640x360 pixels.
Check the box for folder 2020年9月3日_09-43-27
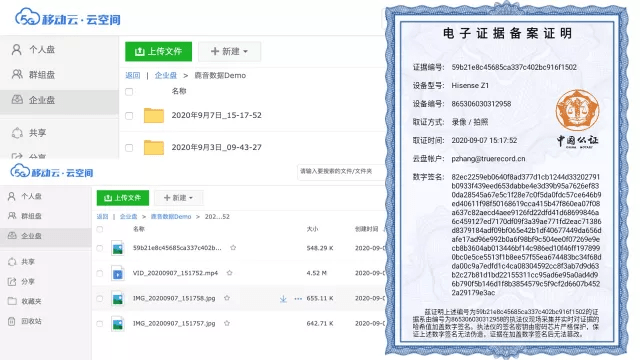(x=129, y=148)
